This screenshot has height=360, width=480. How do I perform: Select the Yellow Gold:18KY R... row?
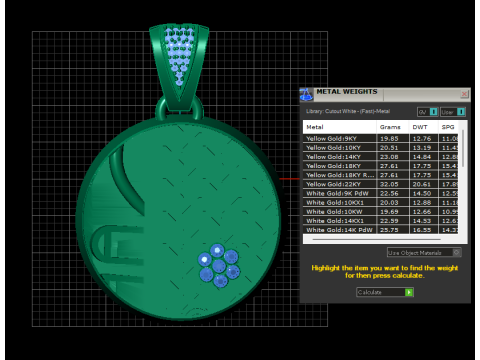[380, 175]
